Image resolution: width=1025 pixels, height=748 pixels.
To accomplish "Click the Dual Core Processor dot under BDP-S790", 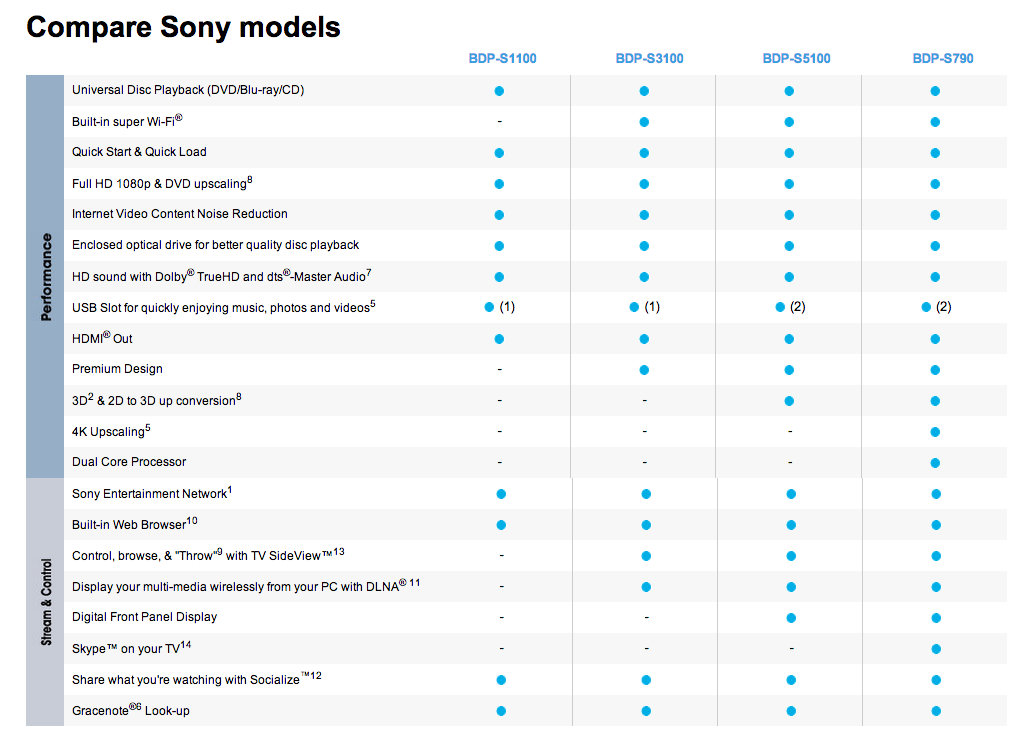I will pyautogui.click(x=935, y=463).
